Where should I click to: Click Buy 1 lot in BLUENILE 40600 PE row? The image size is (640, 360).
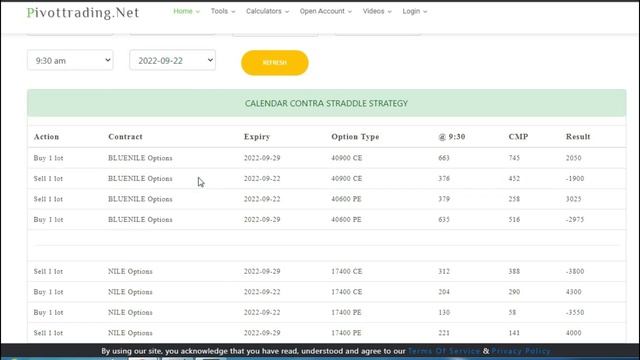(x=48, y=219)
